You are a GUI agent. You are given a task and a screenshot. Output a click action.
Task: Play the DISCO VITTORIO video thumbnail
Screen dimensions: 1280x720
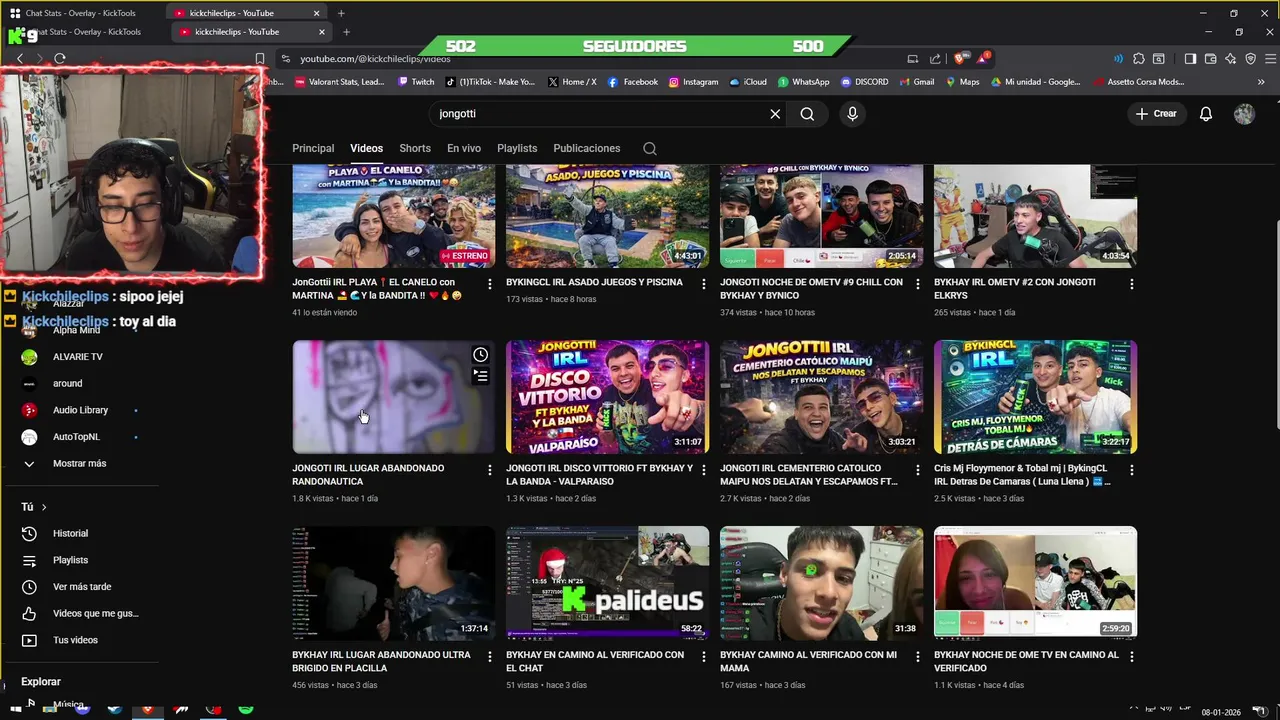607,397
